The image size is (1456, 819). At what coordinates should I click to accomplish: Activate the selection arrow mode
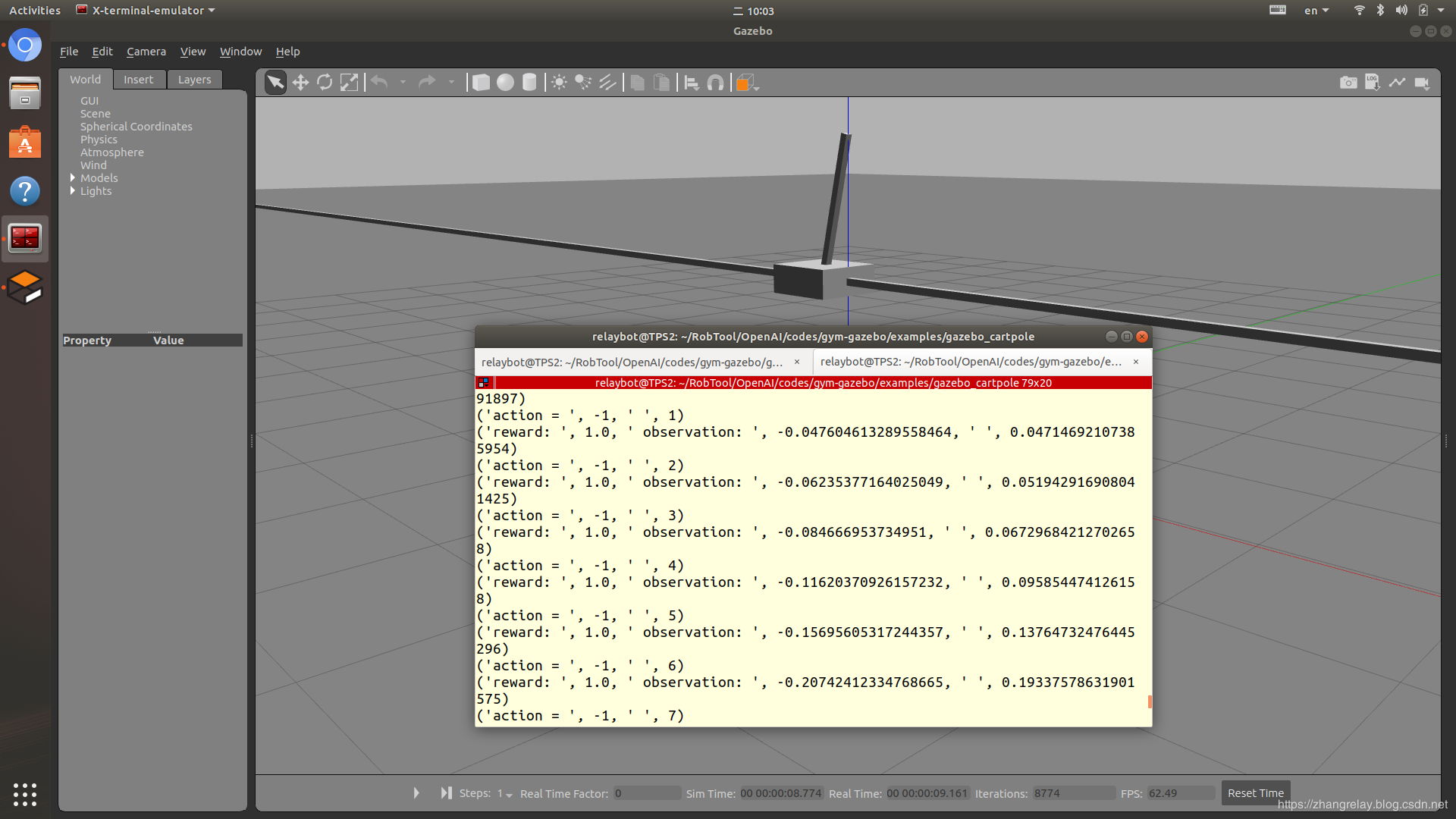click(276, 83)
